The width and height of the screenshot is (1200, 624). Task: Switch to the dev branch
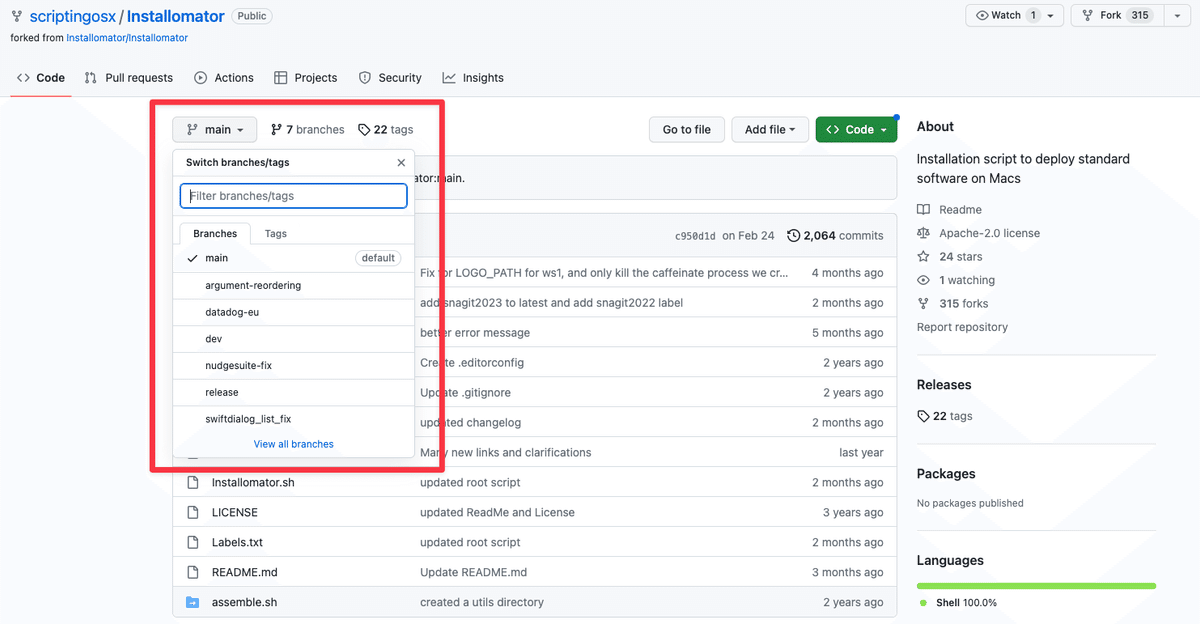click(x=293, y=339)
